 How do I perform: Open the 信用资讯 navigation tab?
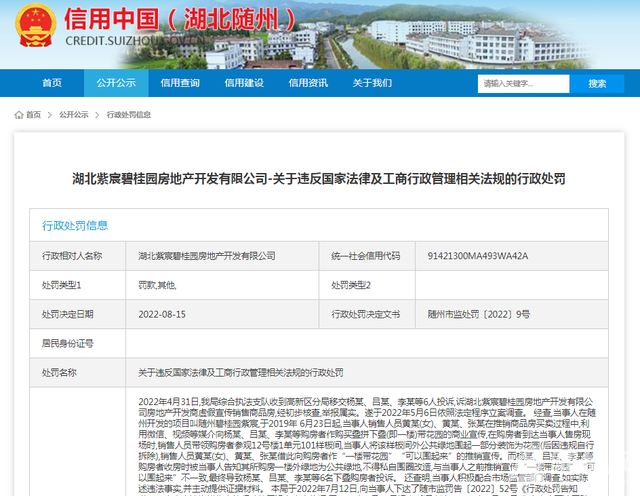click(x=308, y=83)
